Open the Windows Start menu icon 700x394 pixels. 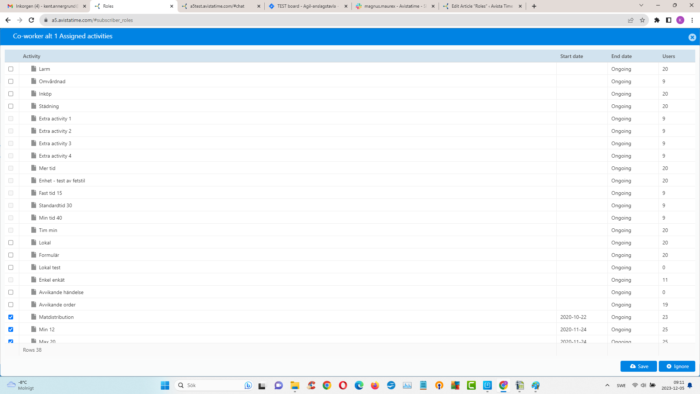165,385
